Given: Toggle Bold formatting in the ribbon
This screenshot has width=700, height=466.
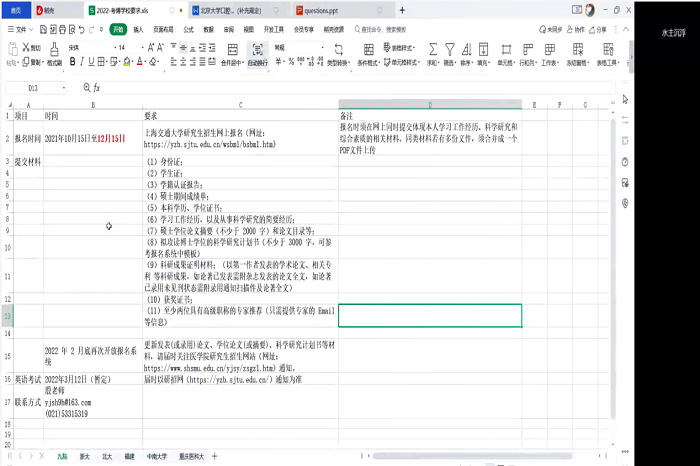Looking at the screenshot, I should coord(72,62).
